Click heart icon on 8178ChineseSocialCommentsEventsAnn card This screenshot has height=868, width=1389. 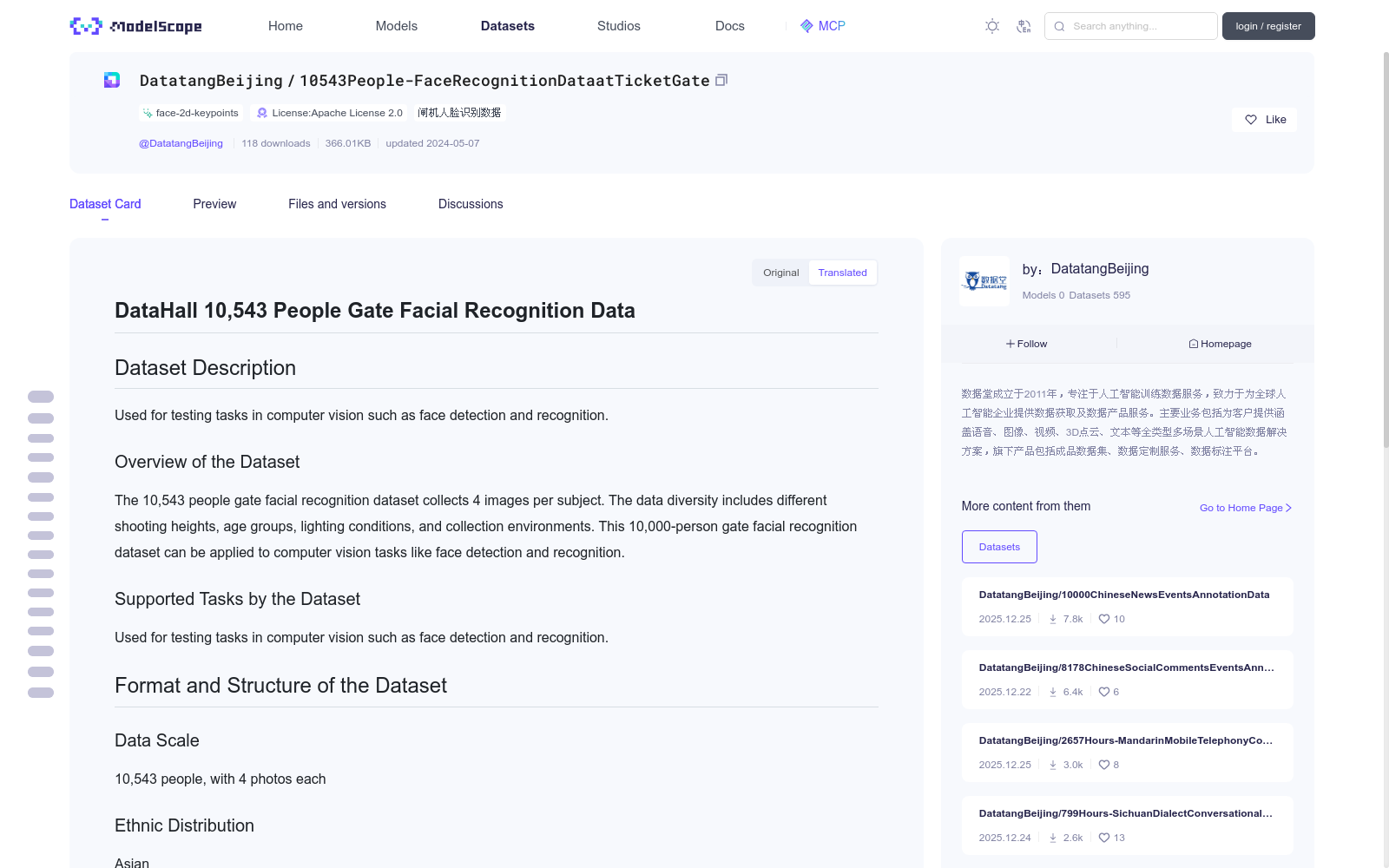[1104, 692]
